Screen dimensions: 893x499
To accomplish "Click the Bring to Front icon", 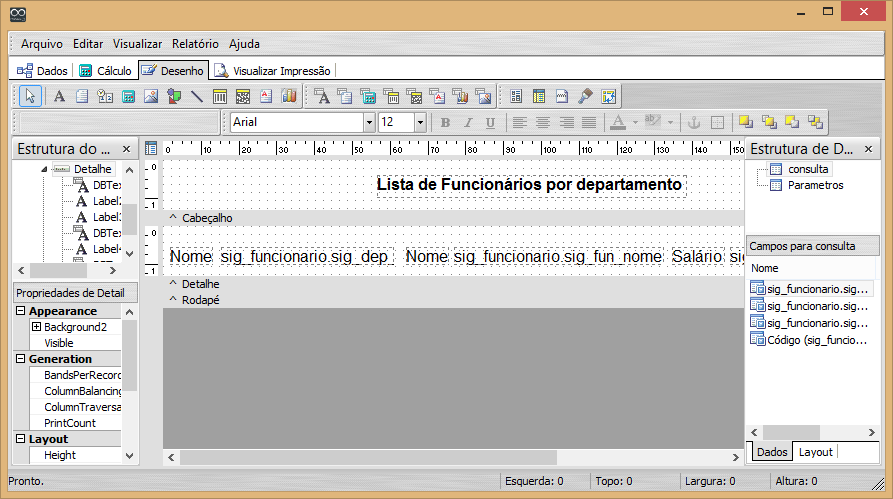I will coord(745,122).
